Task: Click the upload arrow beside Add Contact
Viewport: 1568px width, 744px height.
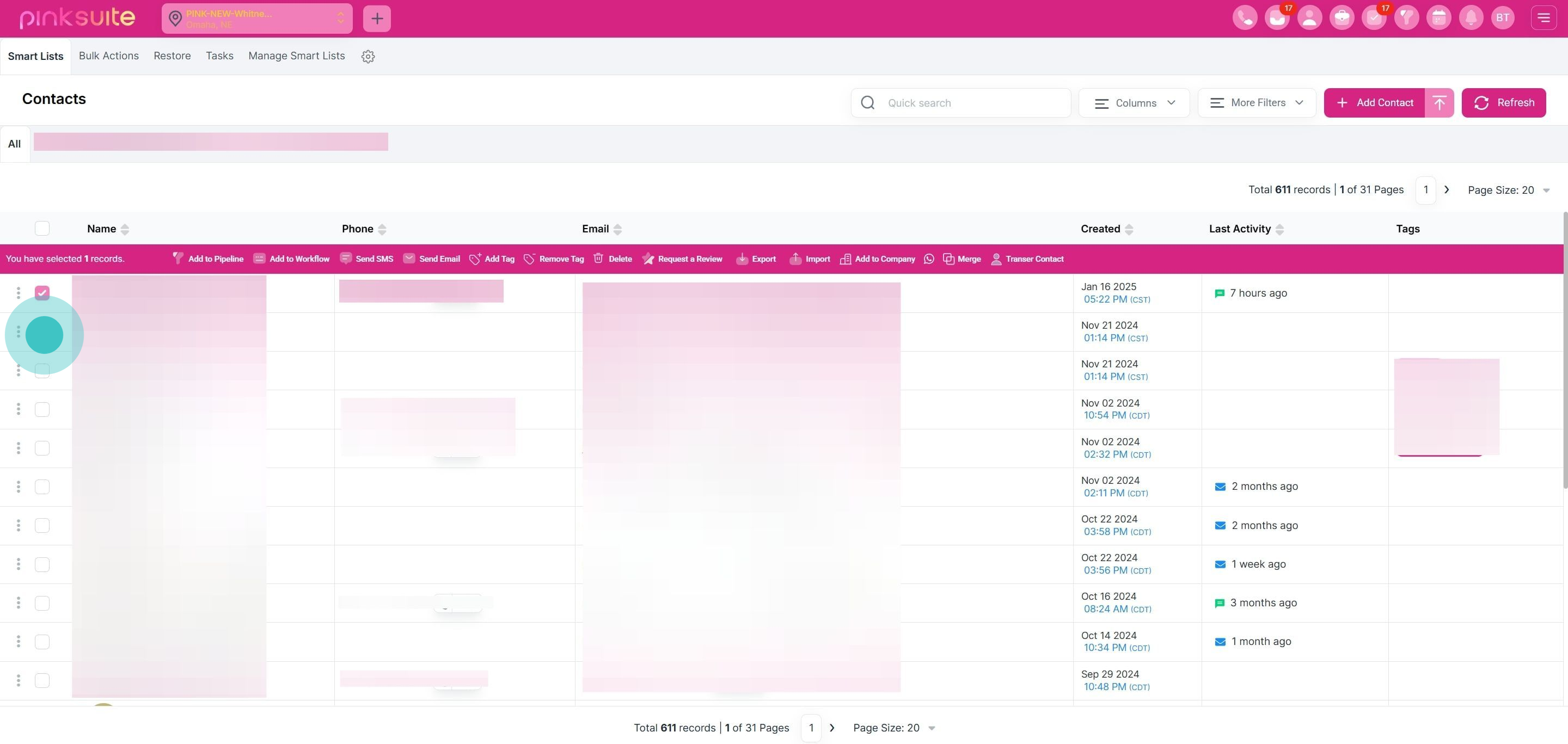Action: coord(1439,103)
